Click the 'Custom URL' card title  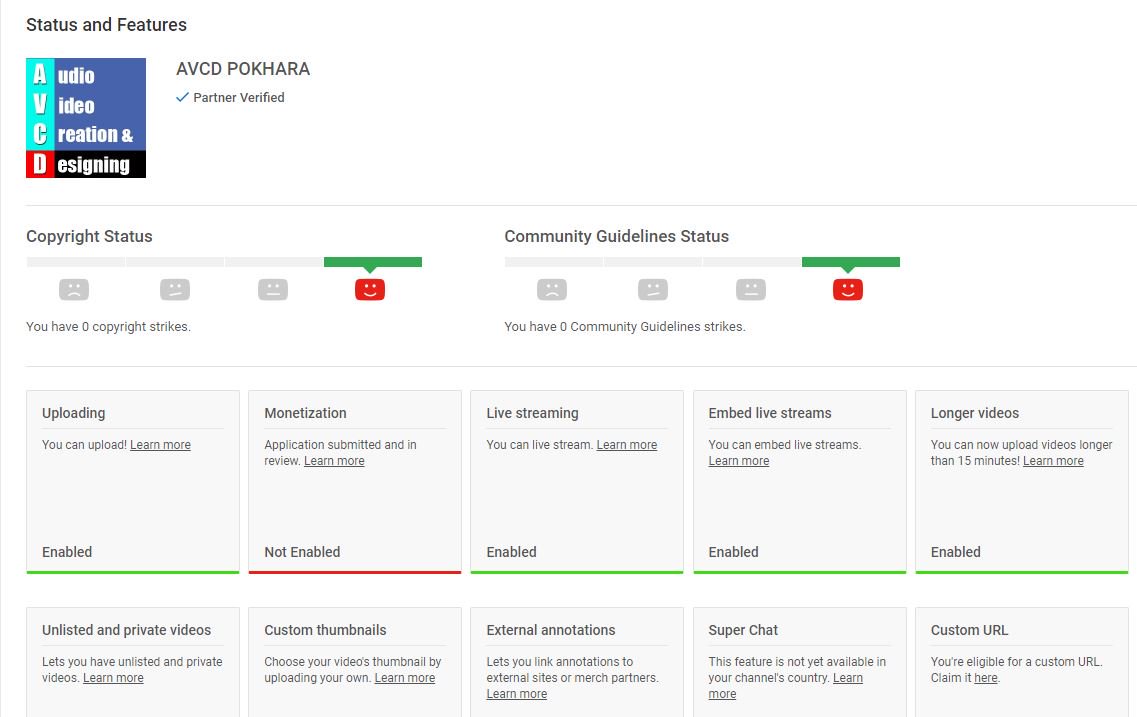coord(969,630)
